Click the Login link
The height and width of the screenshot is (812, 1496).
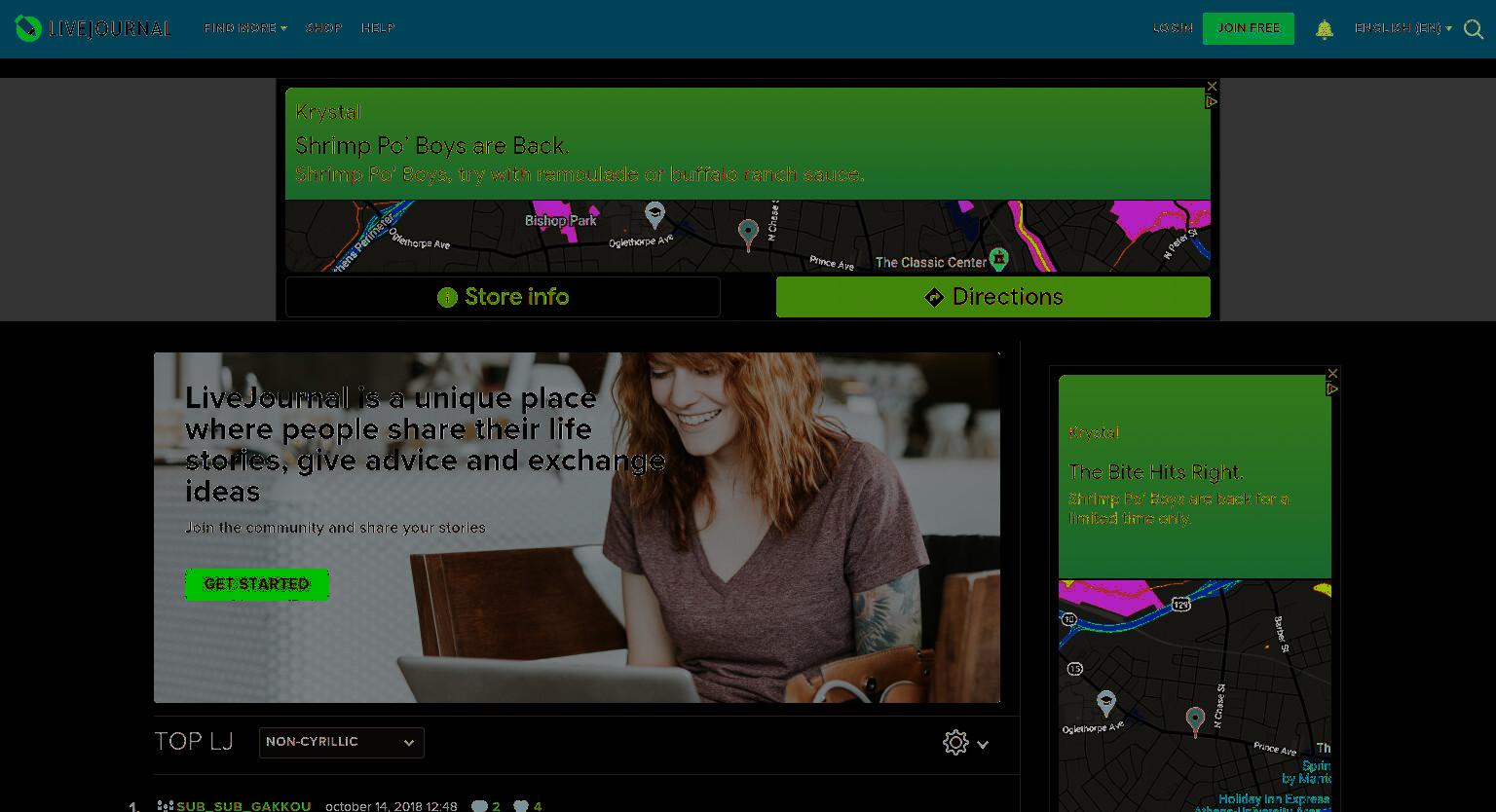point(1173,28)
